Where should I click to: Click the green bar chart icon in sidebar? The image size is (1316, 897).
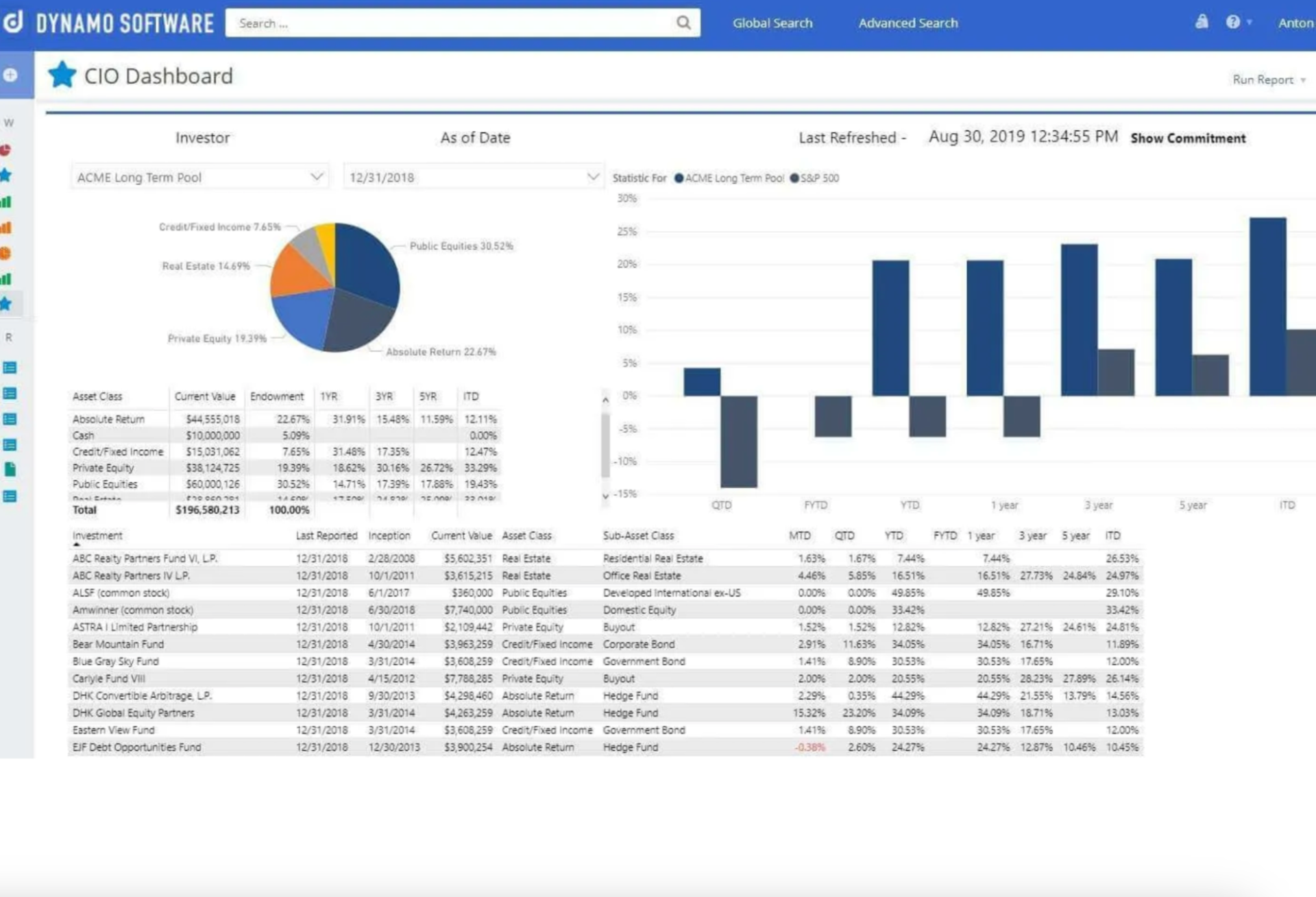coord(7,202)
